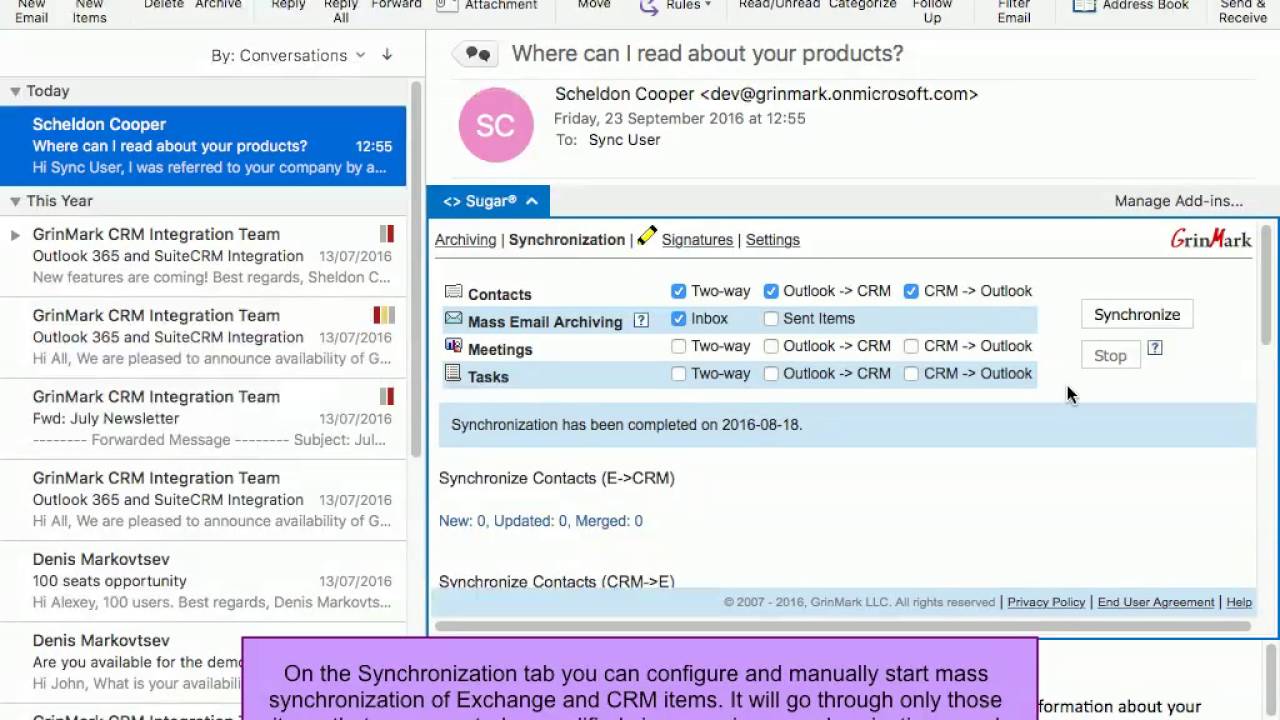Screen dimensions: 1280x720
Task: Open the Help link in footer
Action: pos(1239,602)
